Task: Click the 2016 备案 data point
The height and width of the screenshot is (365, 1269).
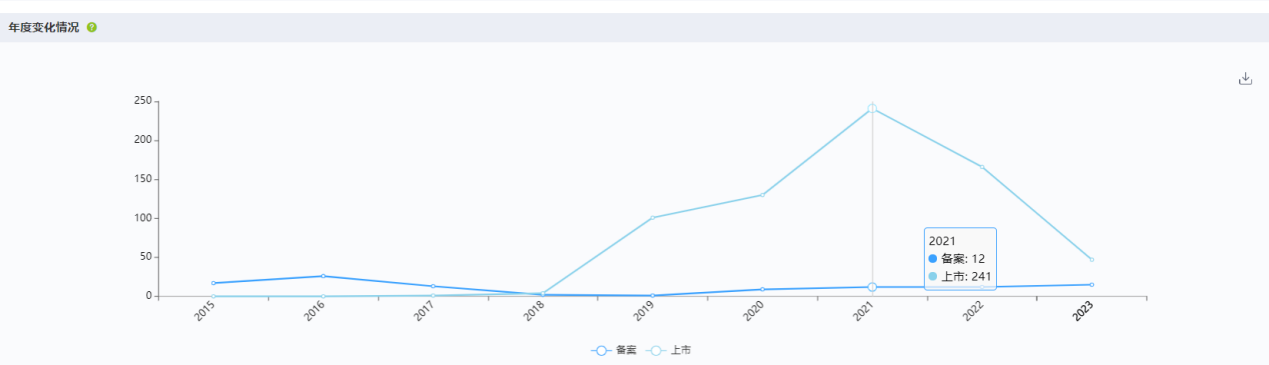Action: click(x=323, y=276)
